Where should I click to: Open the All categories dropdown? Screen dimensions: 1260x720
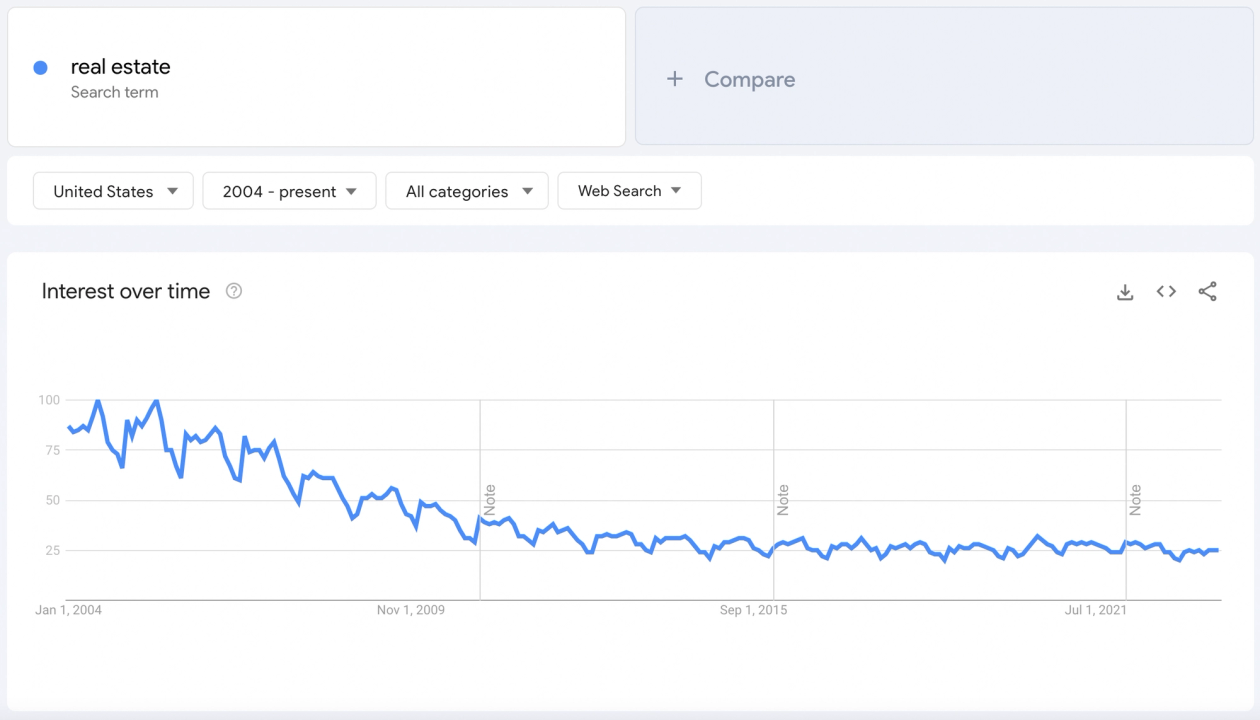(x=467, y=191)
